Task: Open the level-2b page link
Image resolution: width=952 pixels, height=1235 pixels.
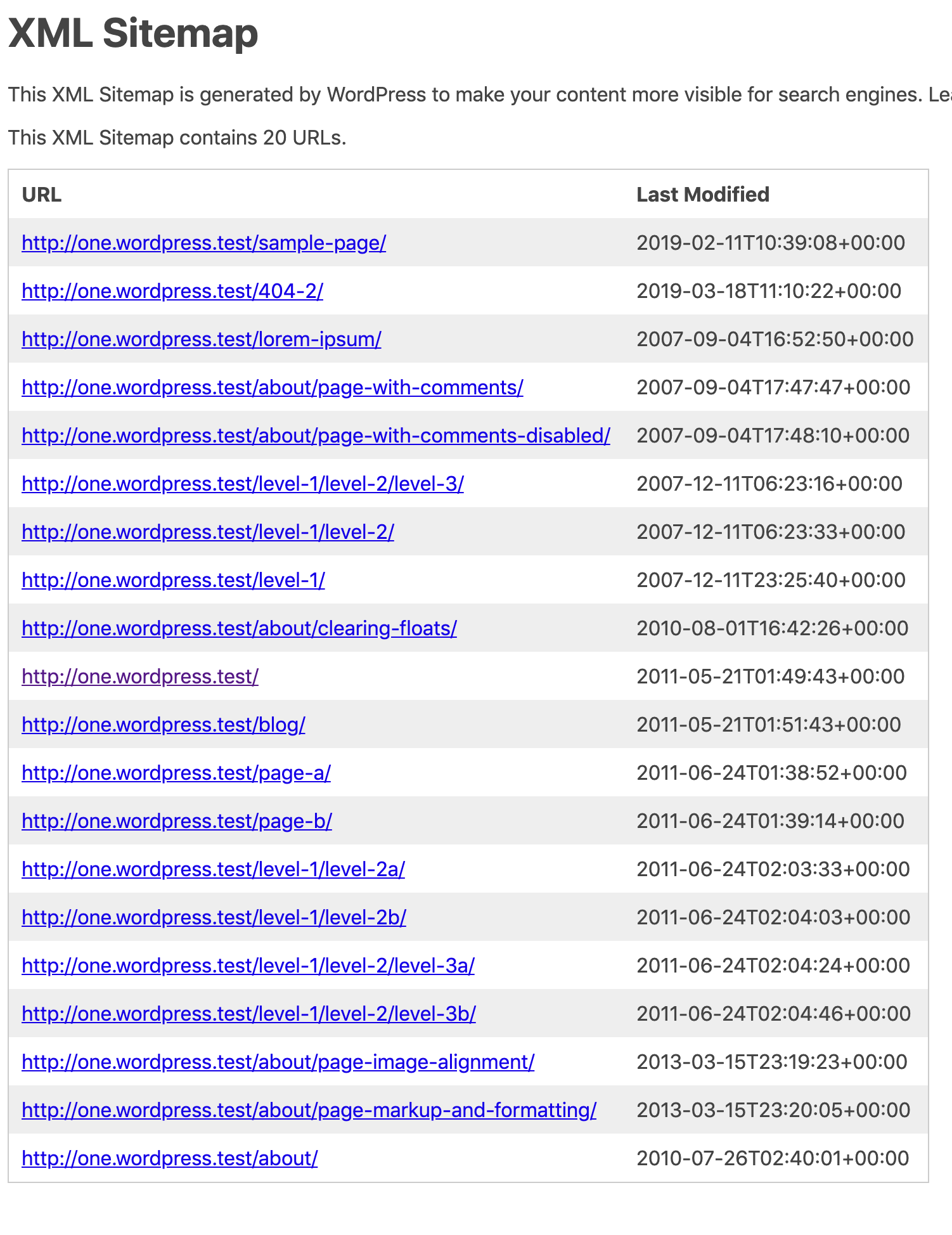Action: [x=214, y=917]
